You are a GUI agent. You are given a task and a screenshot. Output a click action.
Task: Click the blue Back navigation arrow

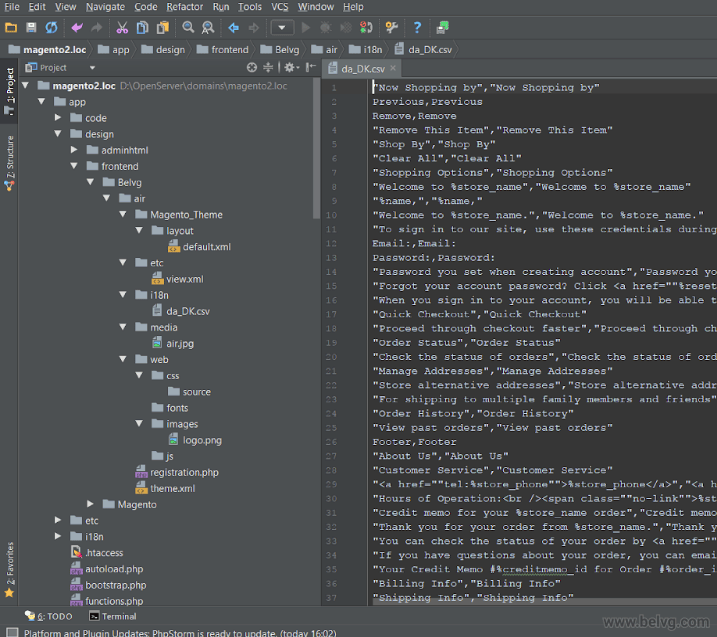pos(234,28)
